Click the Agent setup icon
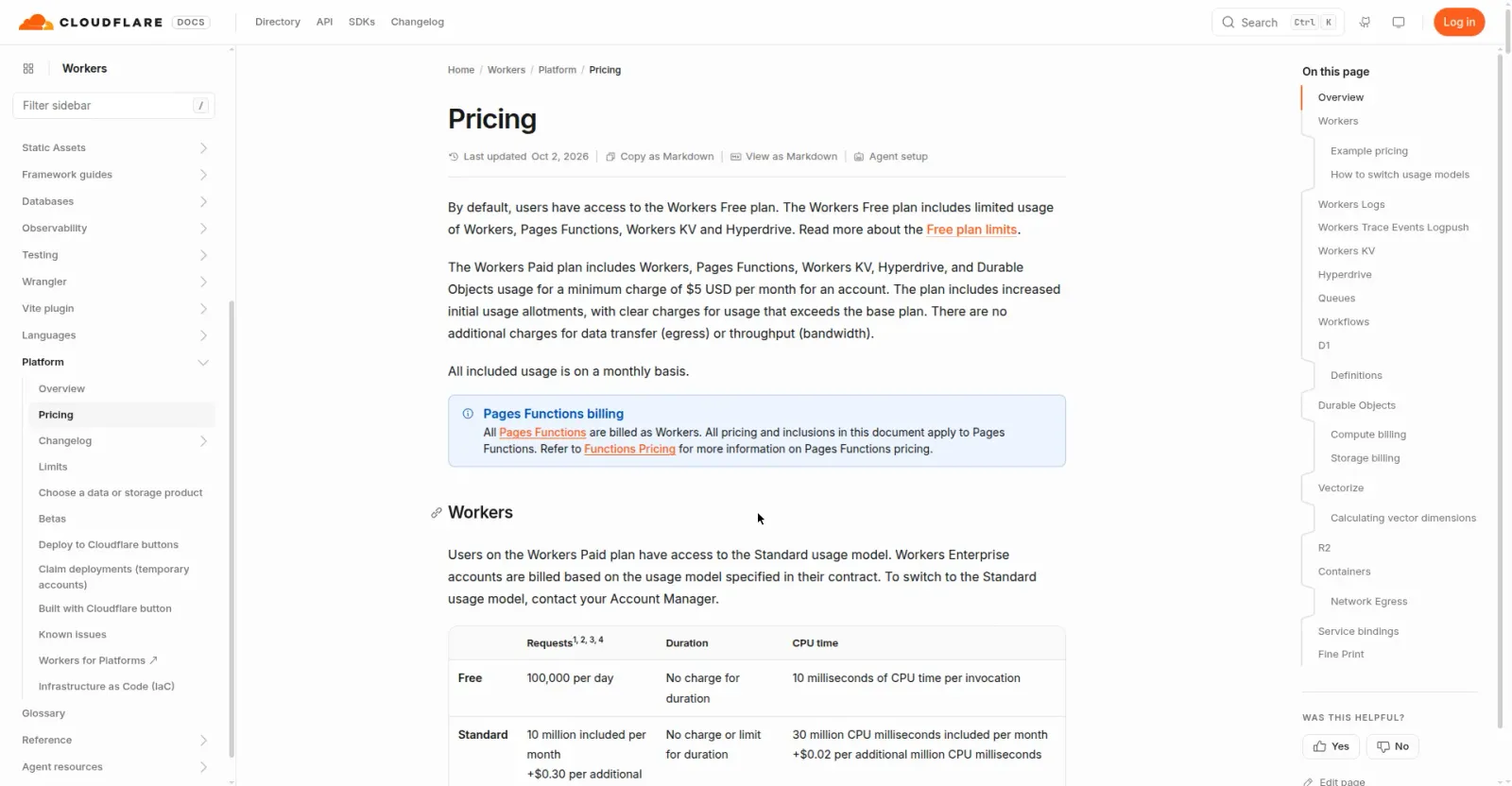Image resolution: width=1512 pixels, height=786 pixels. click(x=859, y=157)
